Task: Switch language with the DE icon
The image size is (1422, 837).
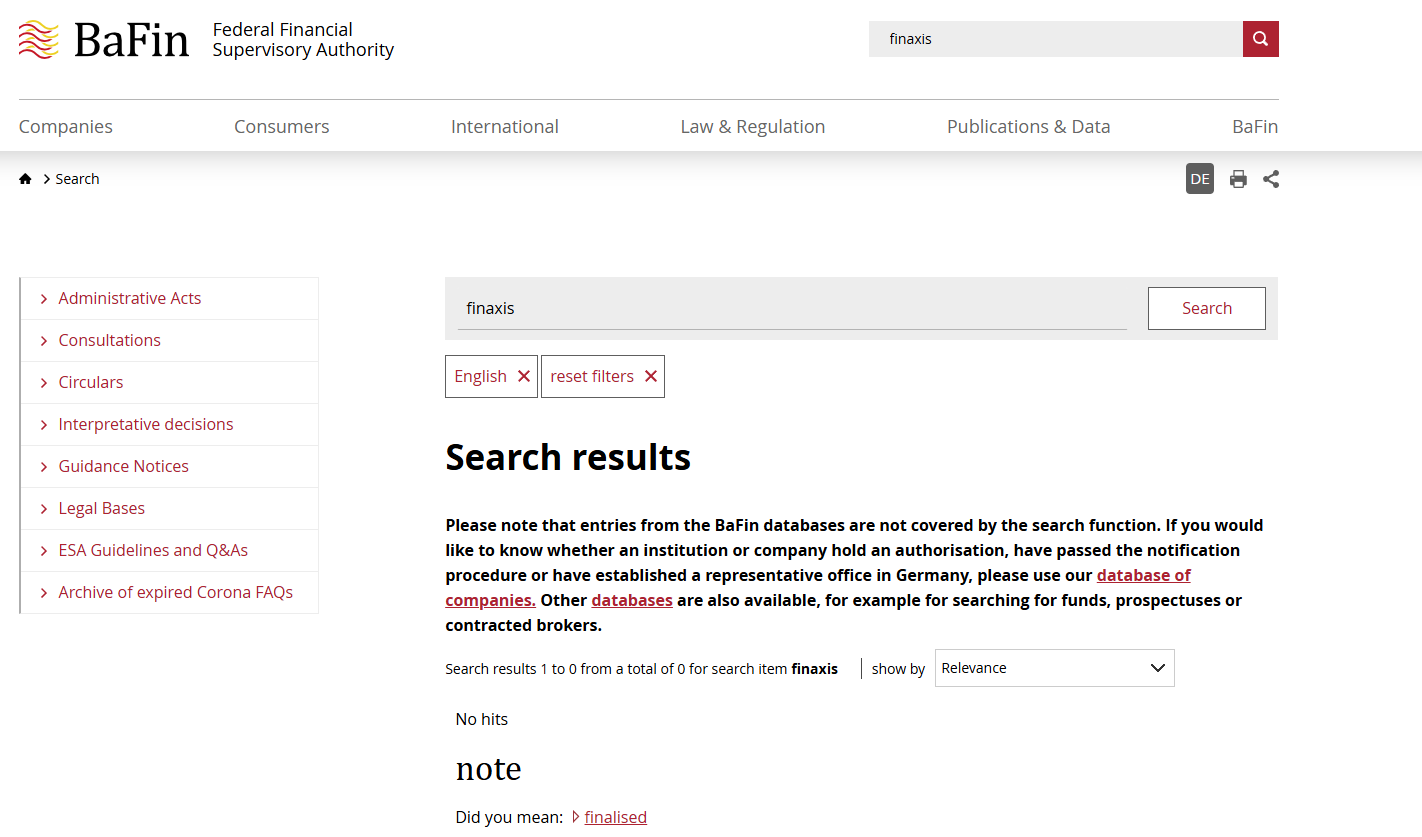Action: pyautogui.click(x=1199, y=179)
